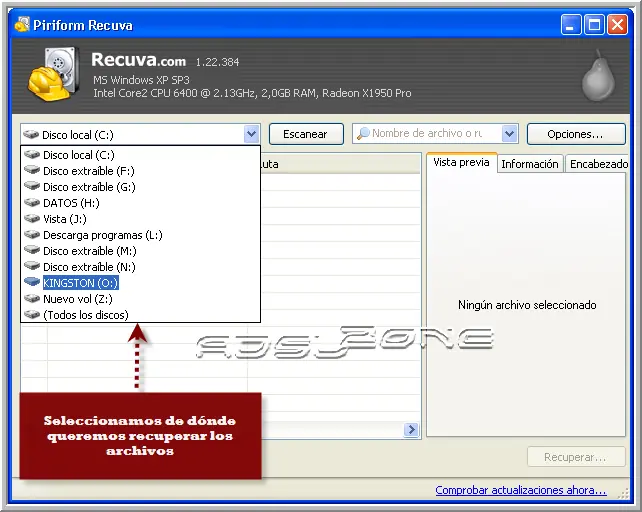Collapse the drive selection dropdown arrow
The width and height of the screenshot is (642, 512).
pyautogui.click(x=251, y=134)
